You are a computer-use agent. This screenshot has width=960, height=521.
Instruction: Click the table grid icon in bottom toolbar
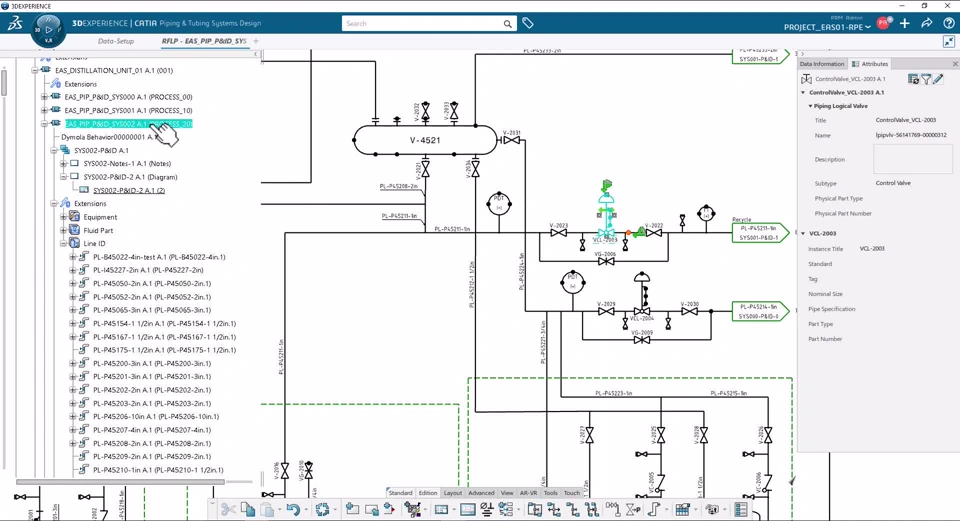pos(682,509)
